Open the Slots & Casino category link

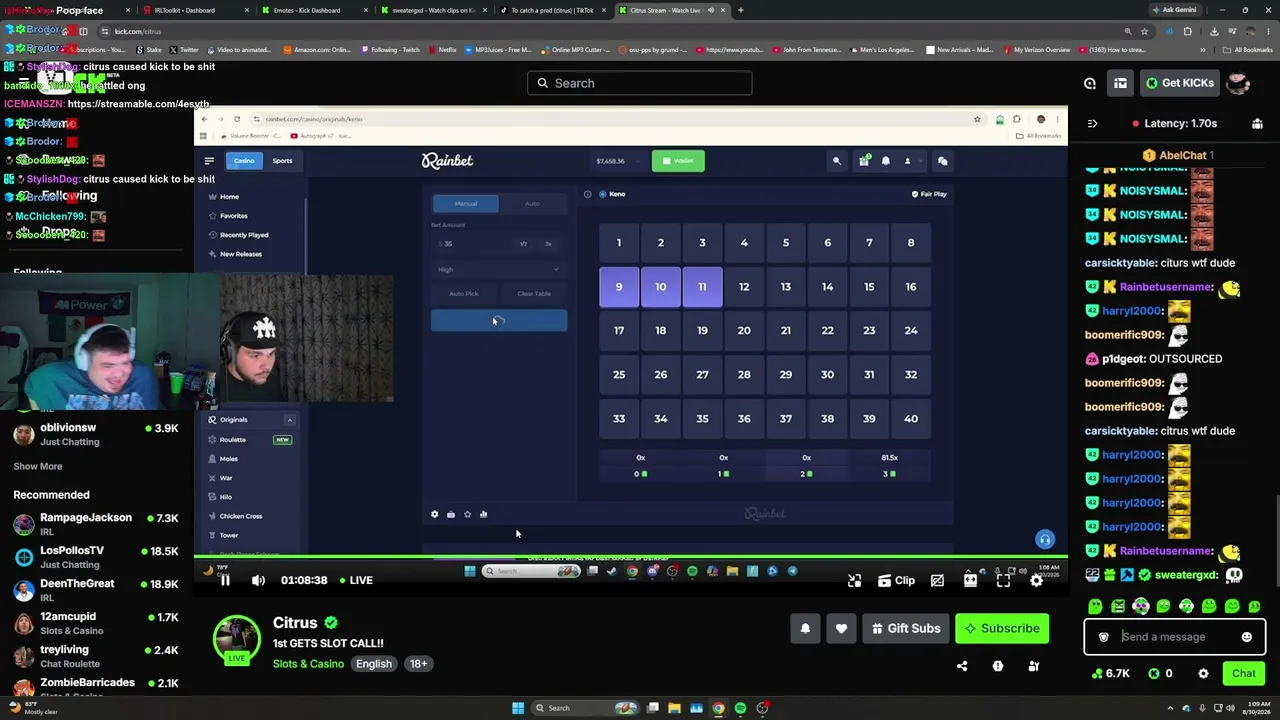(x=308, y=664)
